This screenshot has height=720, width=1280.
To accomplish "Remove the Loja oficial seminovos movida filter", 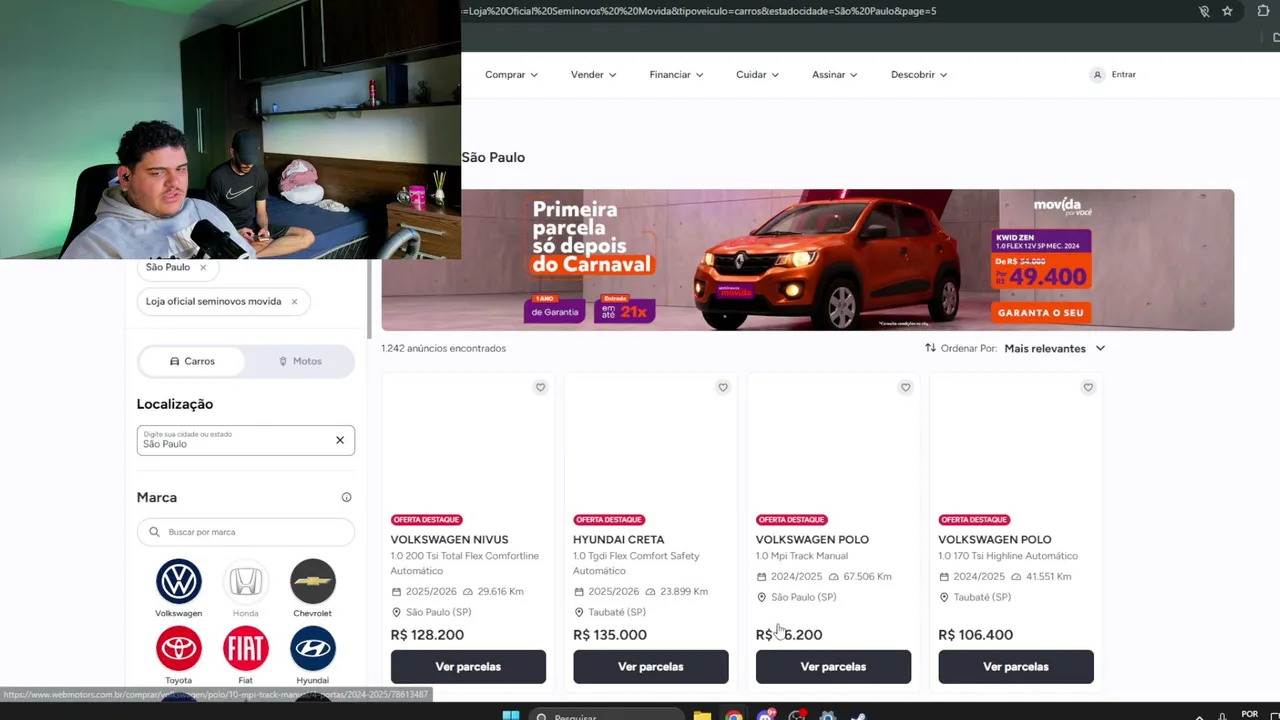I will (294, 301).
